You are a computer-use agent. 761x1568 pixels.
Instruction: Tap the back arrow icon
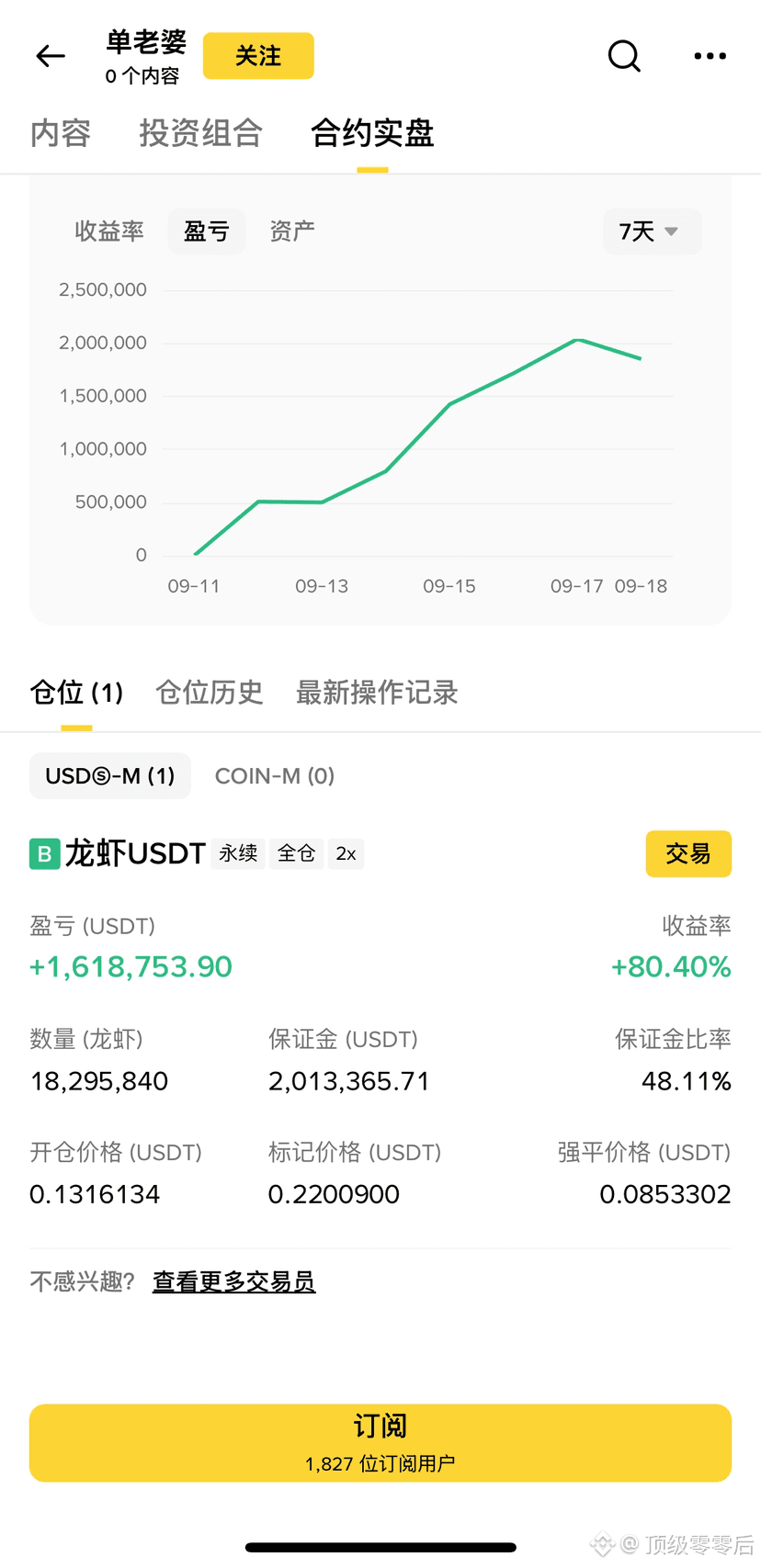51,56
